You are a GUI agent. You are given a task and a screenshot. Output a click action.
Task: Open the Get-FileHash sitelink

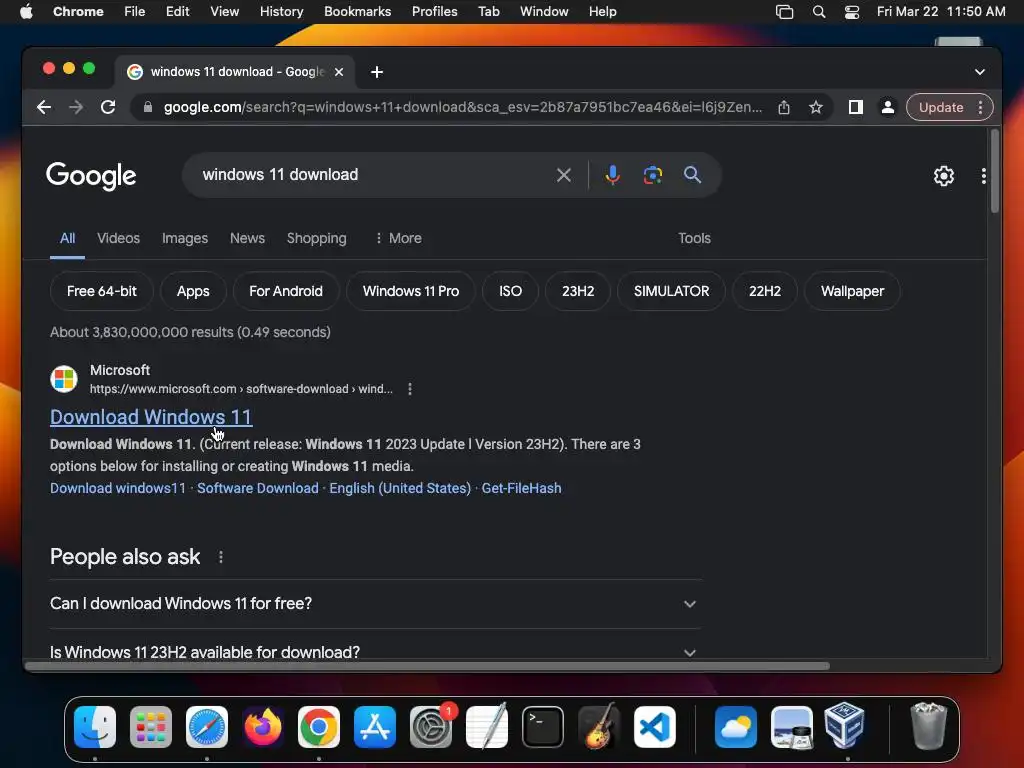tap(521, 488)
